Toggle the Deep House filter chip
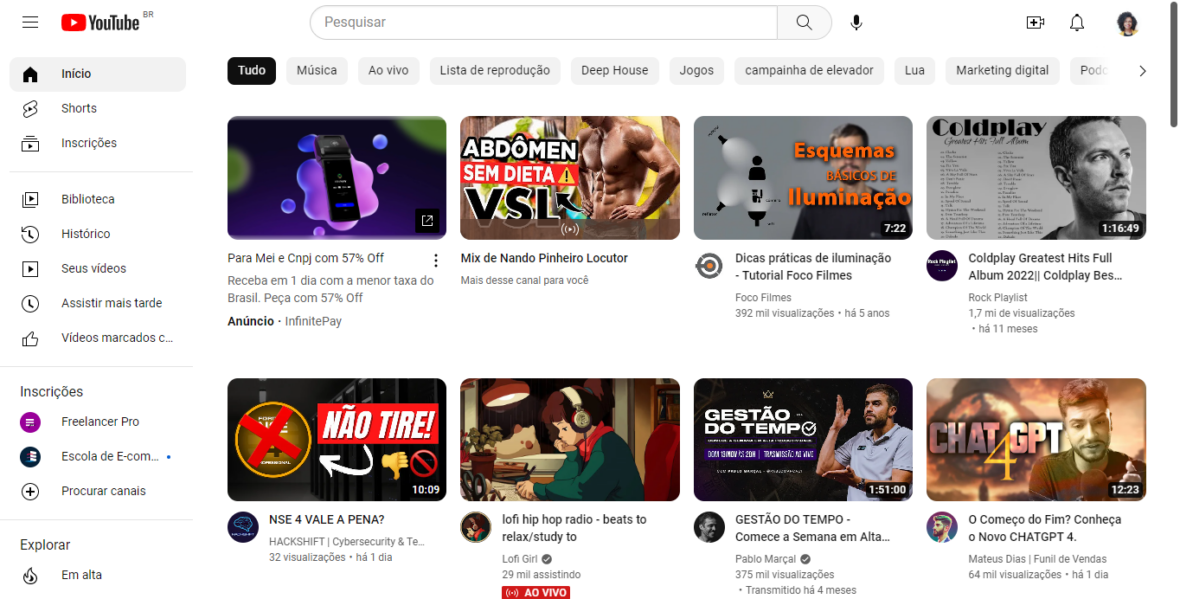This screenshot has height=599, width=1180. pyautogui.click(x=614, y=70)
